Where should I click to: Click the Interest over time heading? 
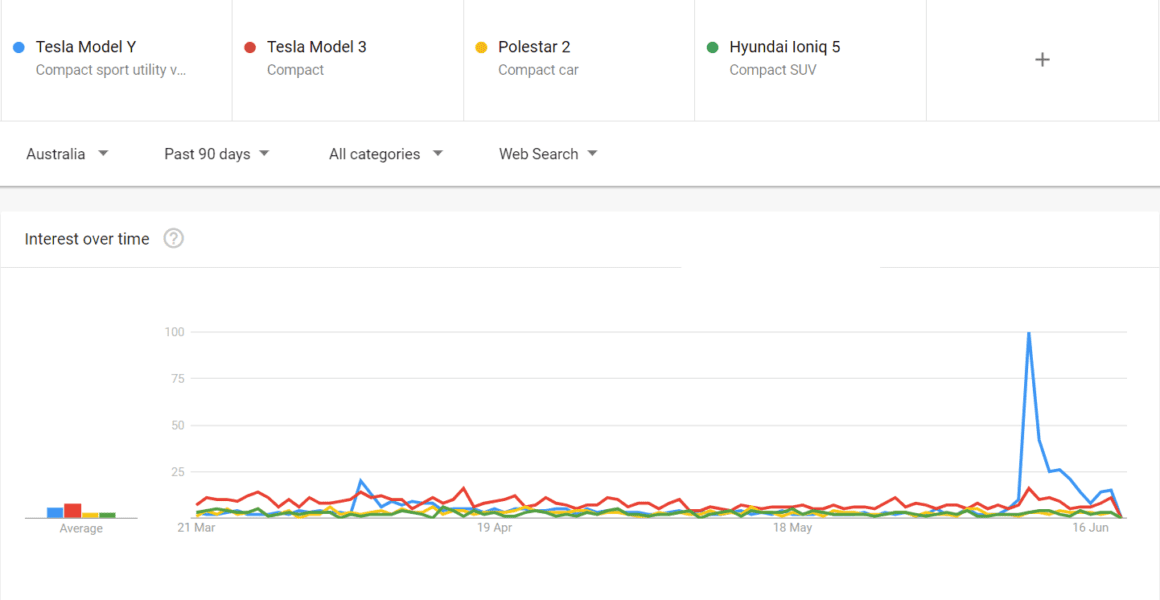pos(86,238)
